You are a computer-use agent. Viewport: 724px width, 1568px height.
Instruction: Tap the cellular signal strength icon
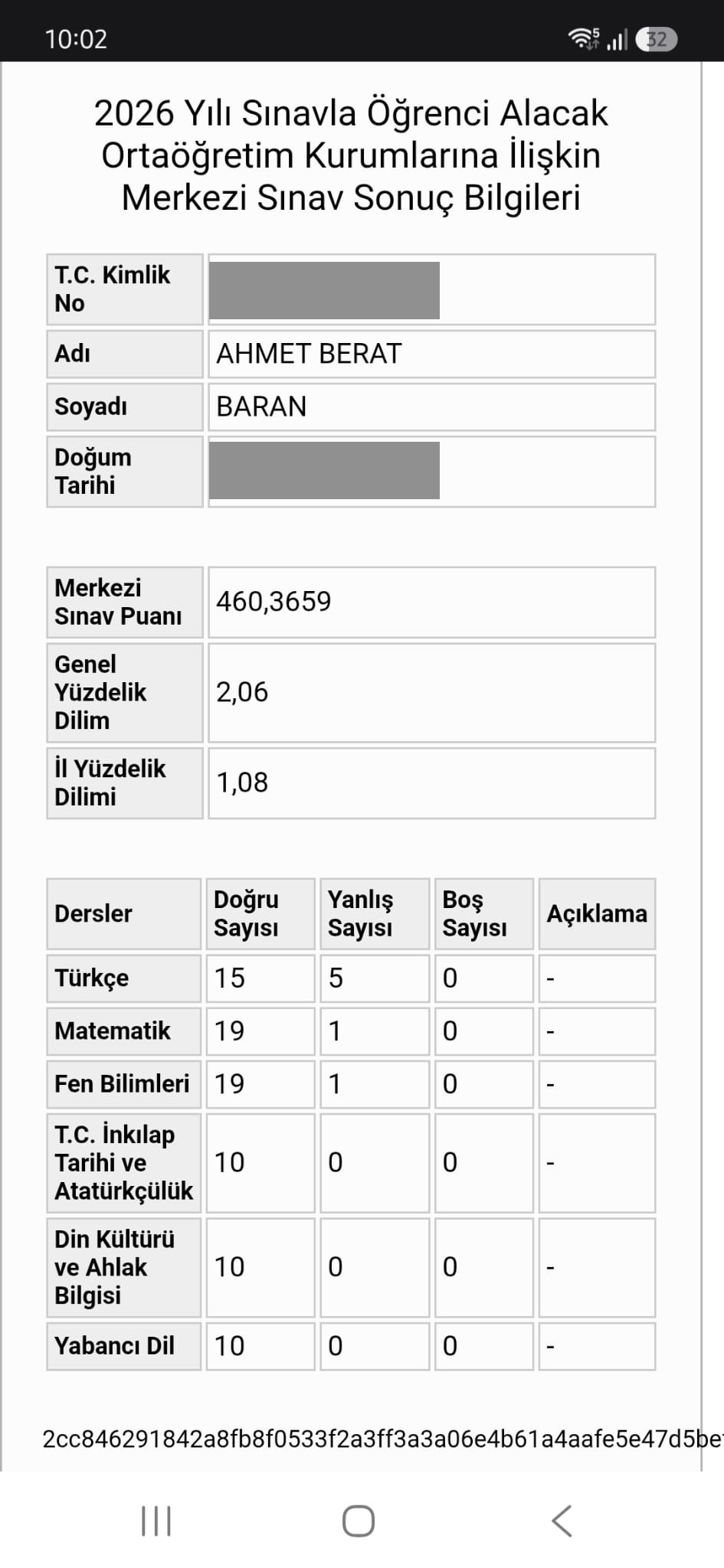pyautogui.click(x=618, y=38)
